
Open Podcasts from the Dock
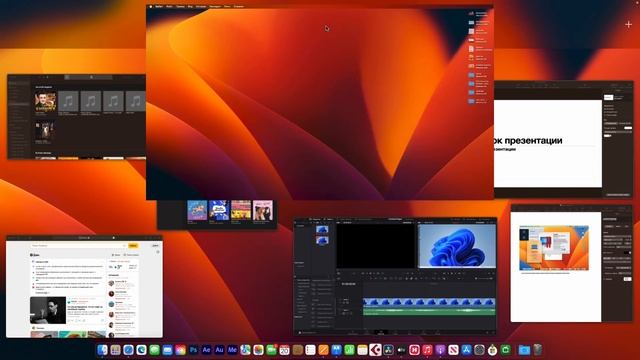440,350
